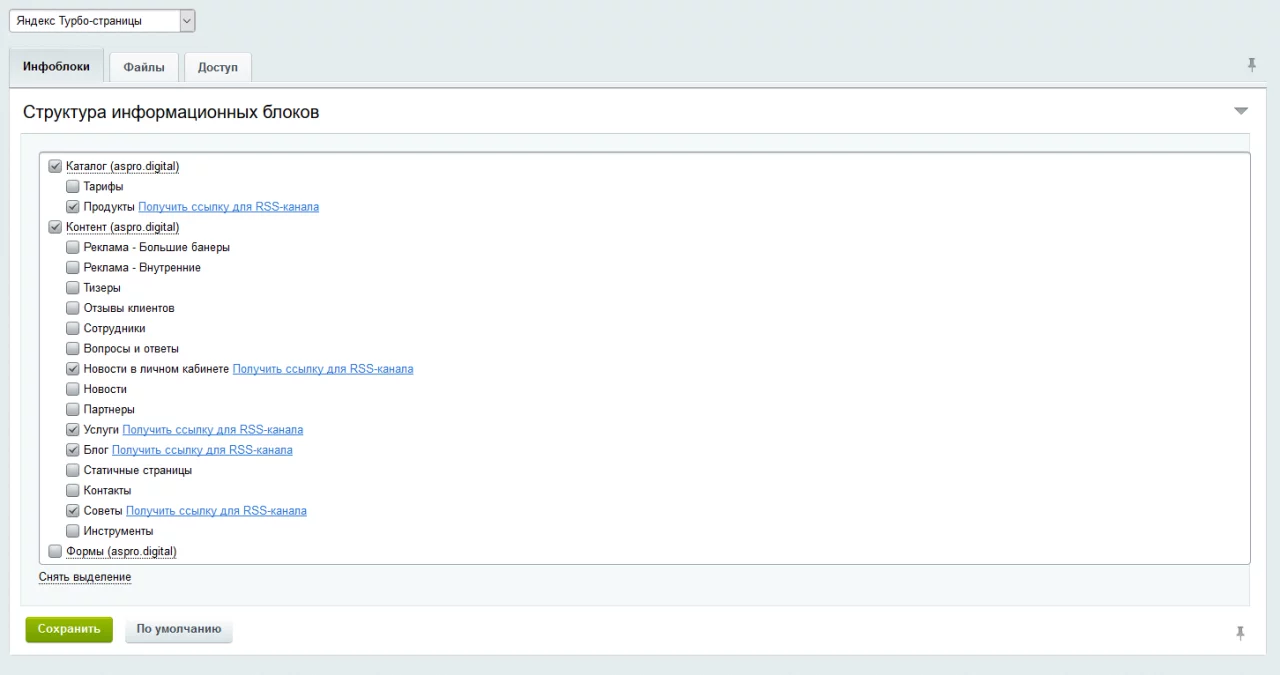The width and height of the screenshot is (1280, 675).
Task: Get the RSS link for Советы
Action: (x=216, y=511)
